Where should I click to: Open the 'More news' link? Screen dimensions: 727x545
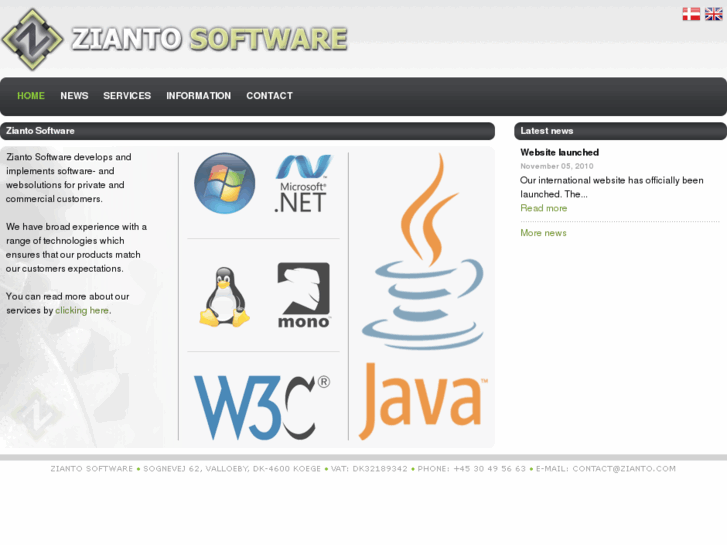pyautogui.click(x=543, y=233)
